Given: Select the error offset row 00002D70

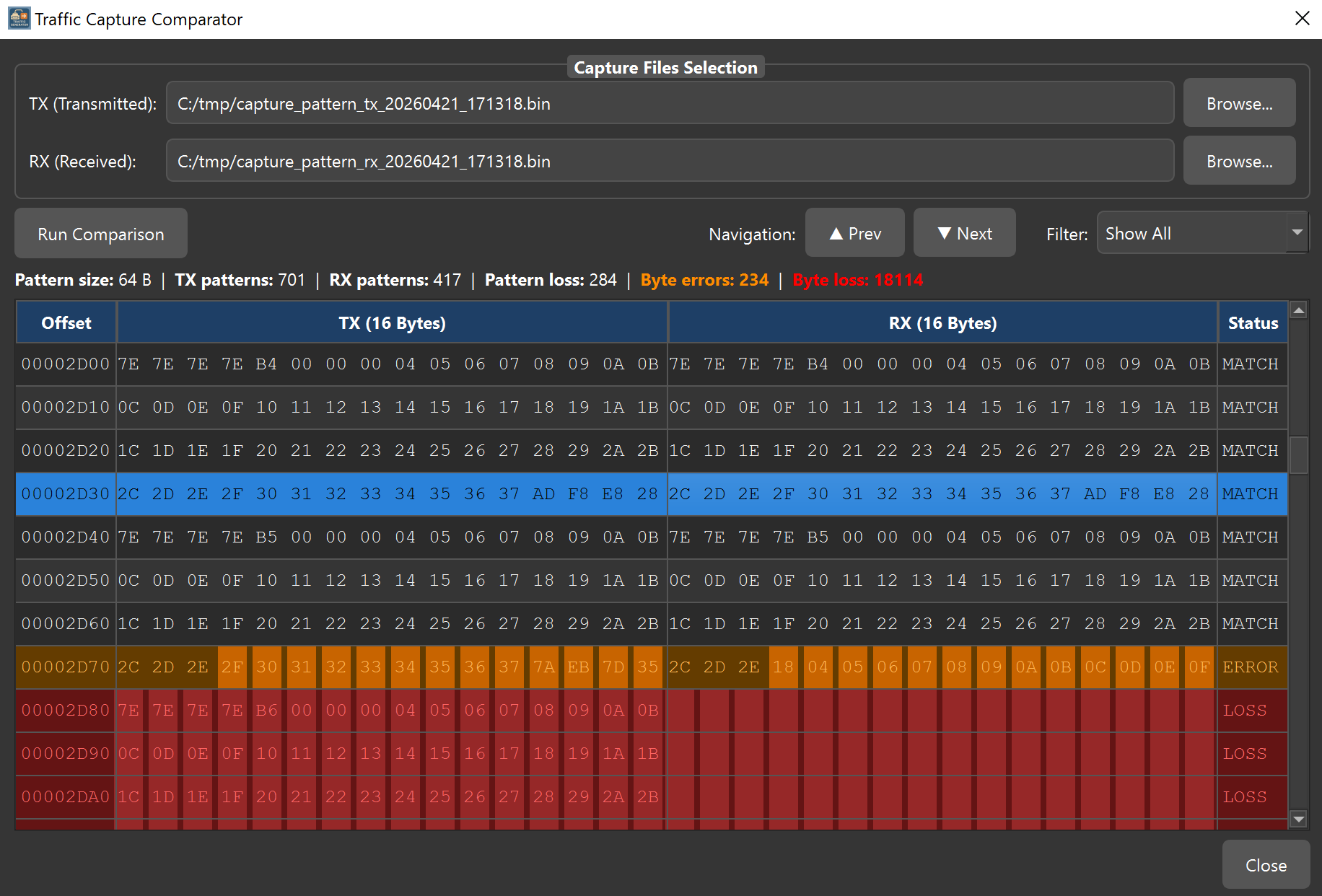Looking at the screenshot, I should pyautogui.click(x=652, y=667).
